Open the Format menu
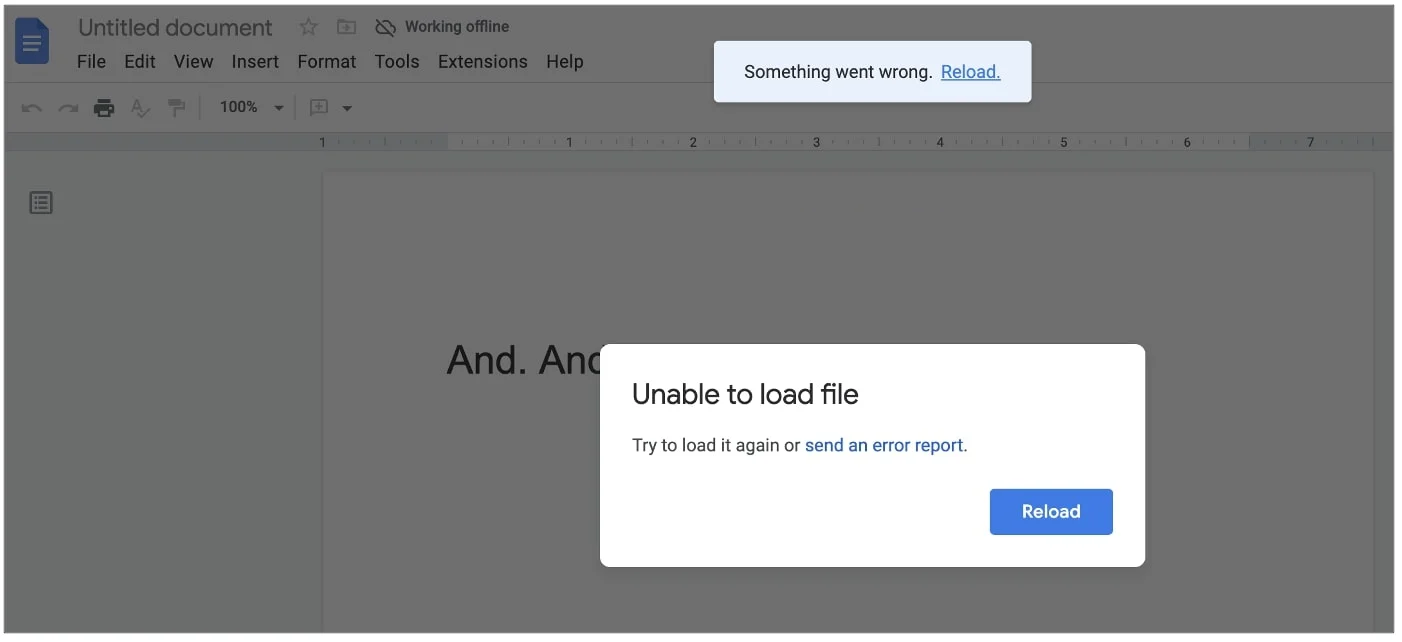 (x=326, y=61)
